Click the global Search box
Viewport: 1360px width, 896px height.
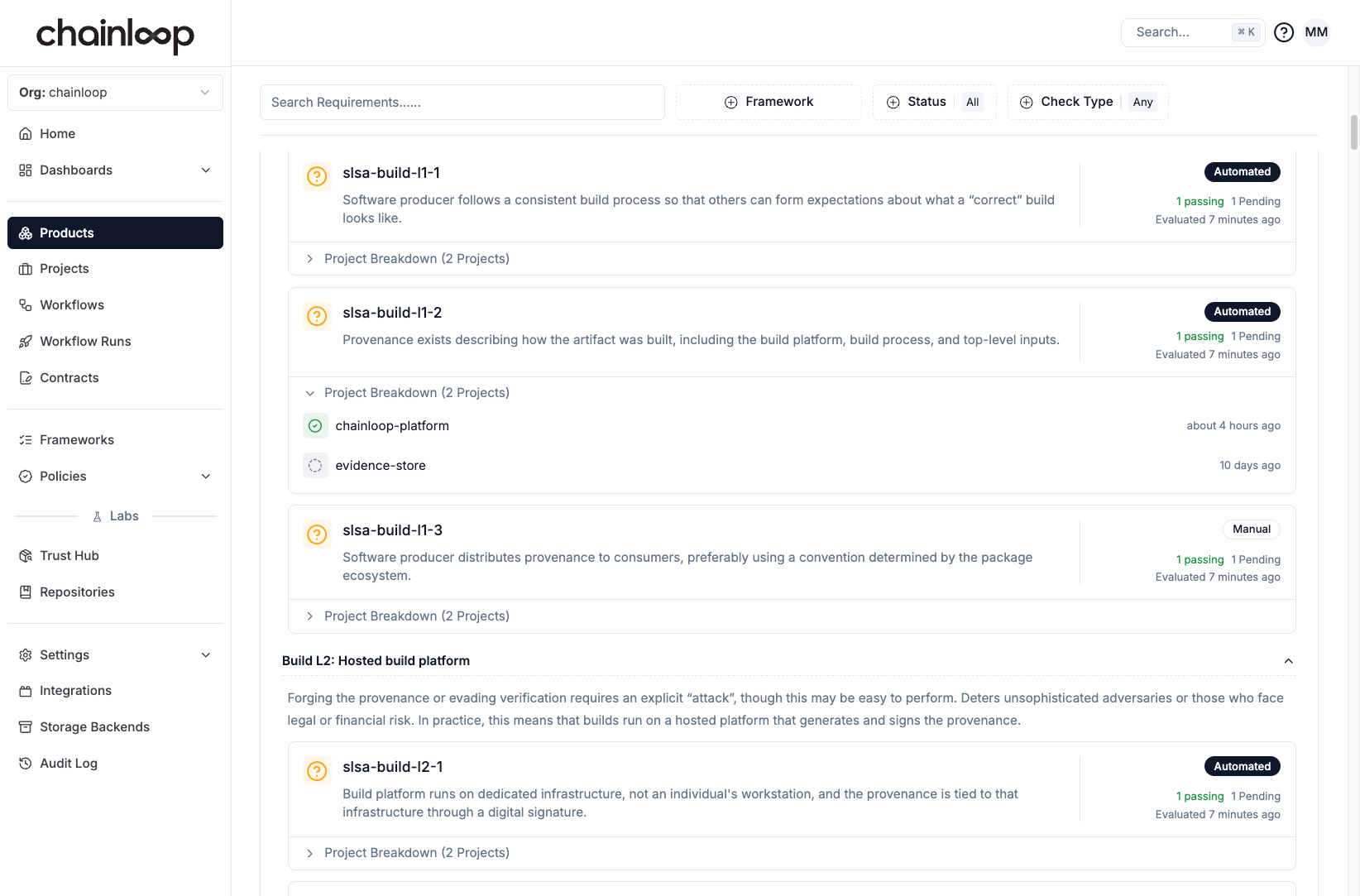tap(1193, 32)
